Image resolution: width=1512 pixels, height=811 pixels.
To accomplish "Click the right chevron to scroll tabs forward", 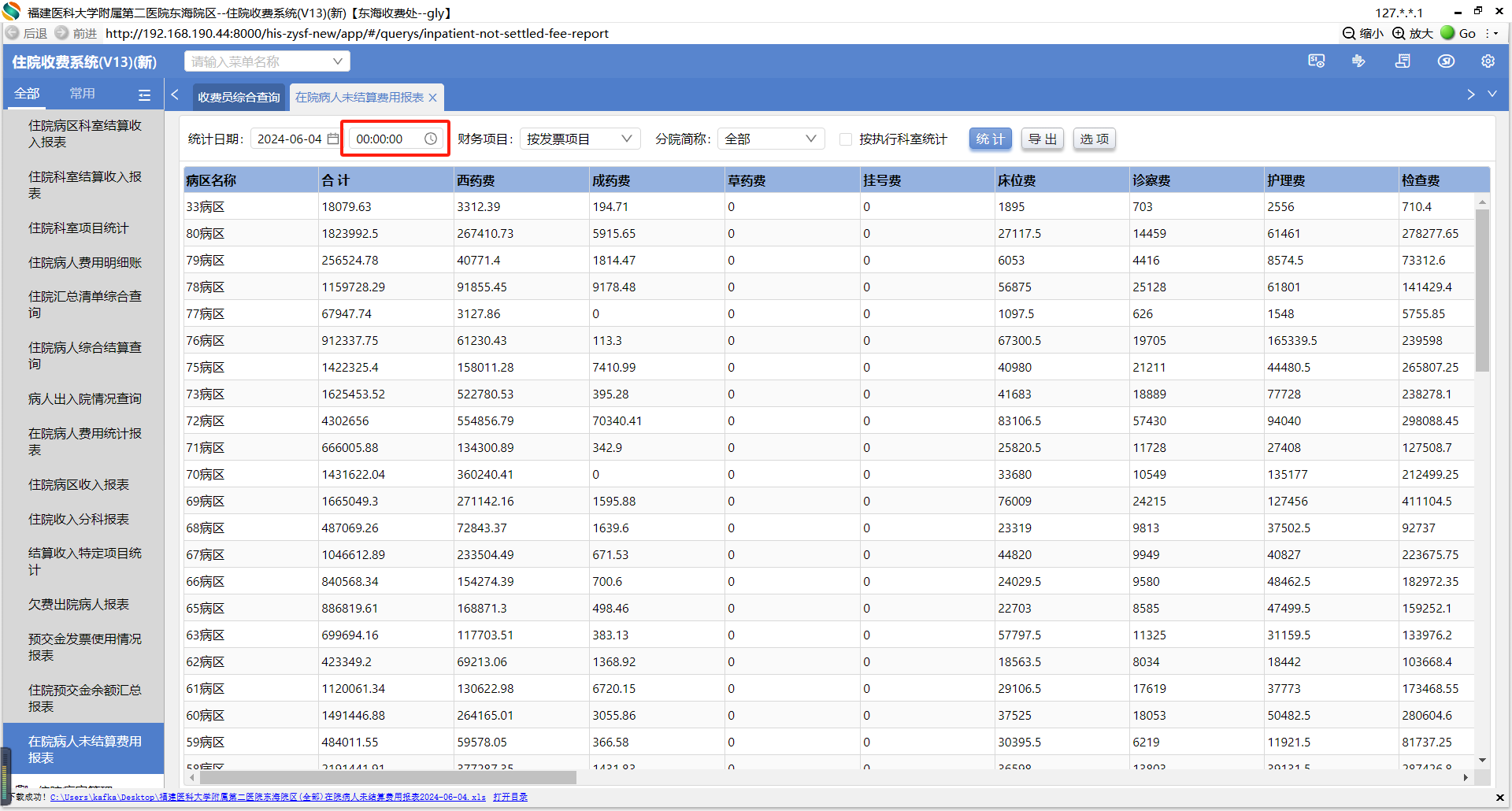I will click(1470, 94).
